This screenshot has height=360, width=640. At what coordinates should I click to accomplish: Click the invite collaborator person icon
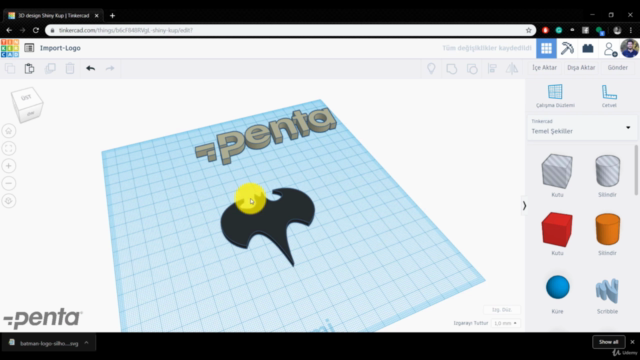(609, 49)
